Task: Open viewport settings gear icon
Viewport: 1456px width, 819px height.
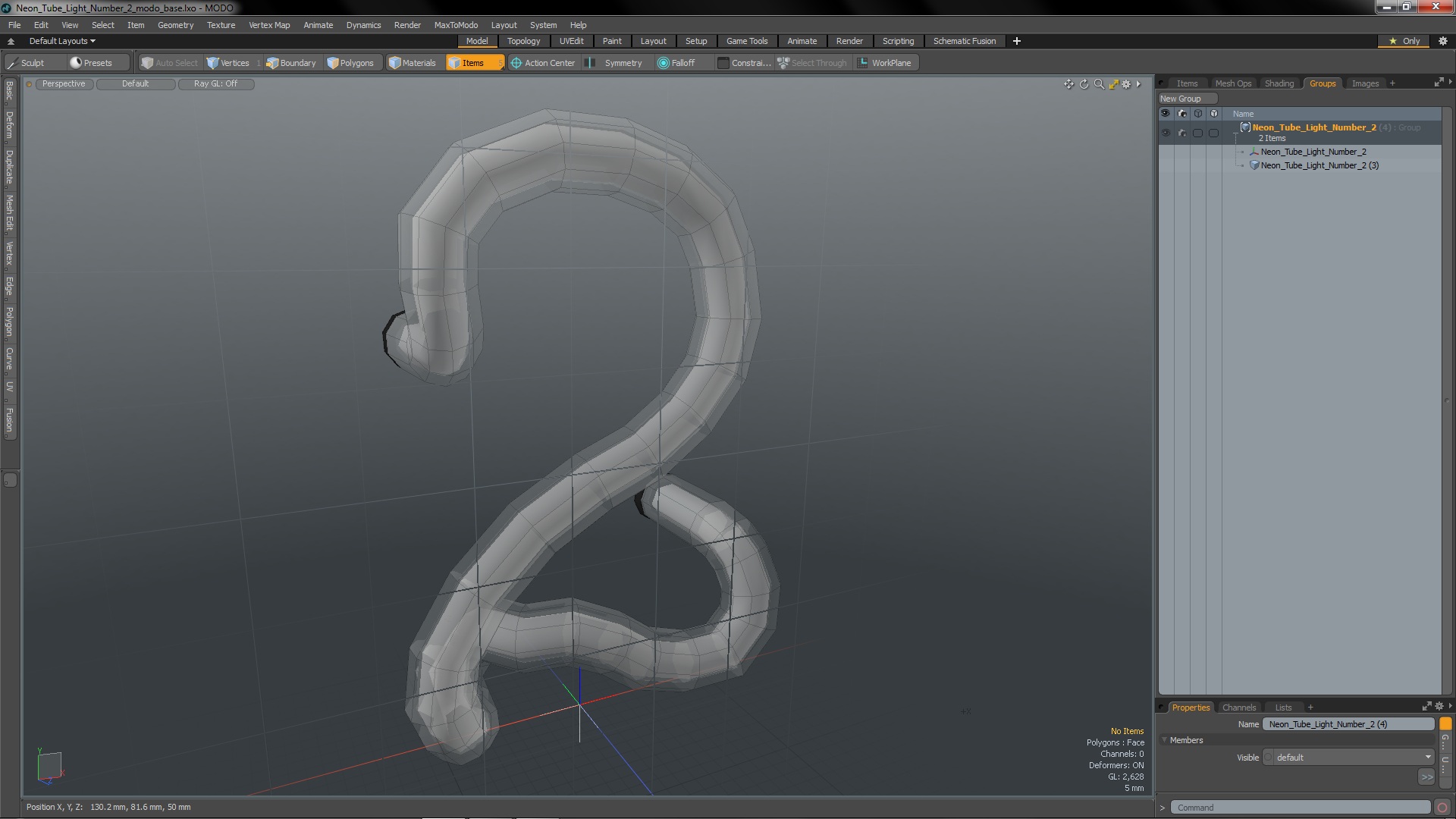Action: click(1126, 84)
